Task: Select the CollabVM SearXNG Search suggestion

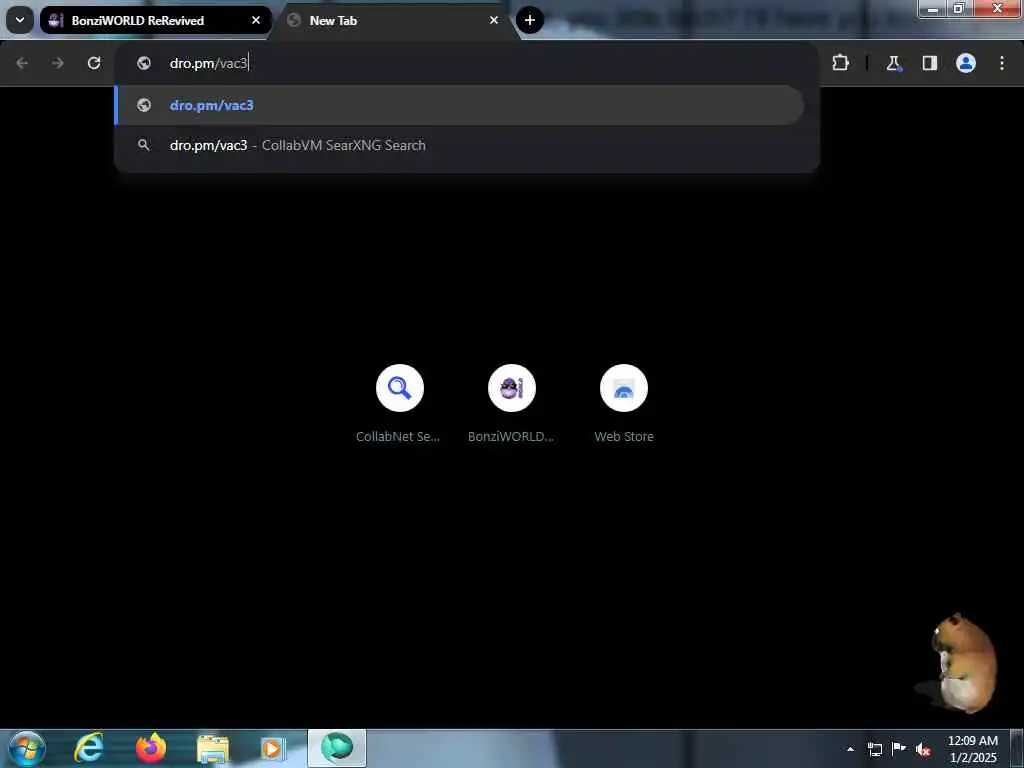Action: click(x=460, y=145)
